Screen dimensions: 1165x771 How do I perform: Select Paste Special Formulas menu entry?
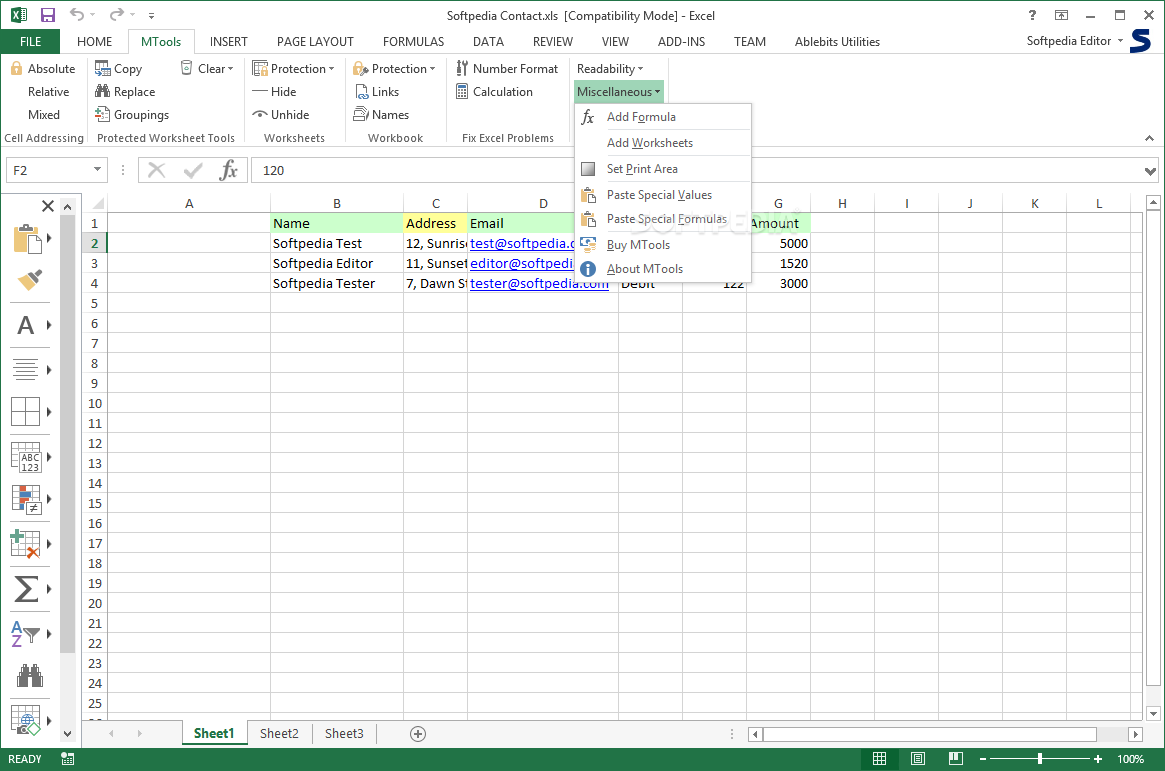coord(663,219)
